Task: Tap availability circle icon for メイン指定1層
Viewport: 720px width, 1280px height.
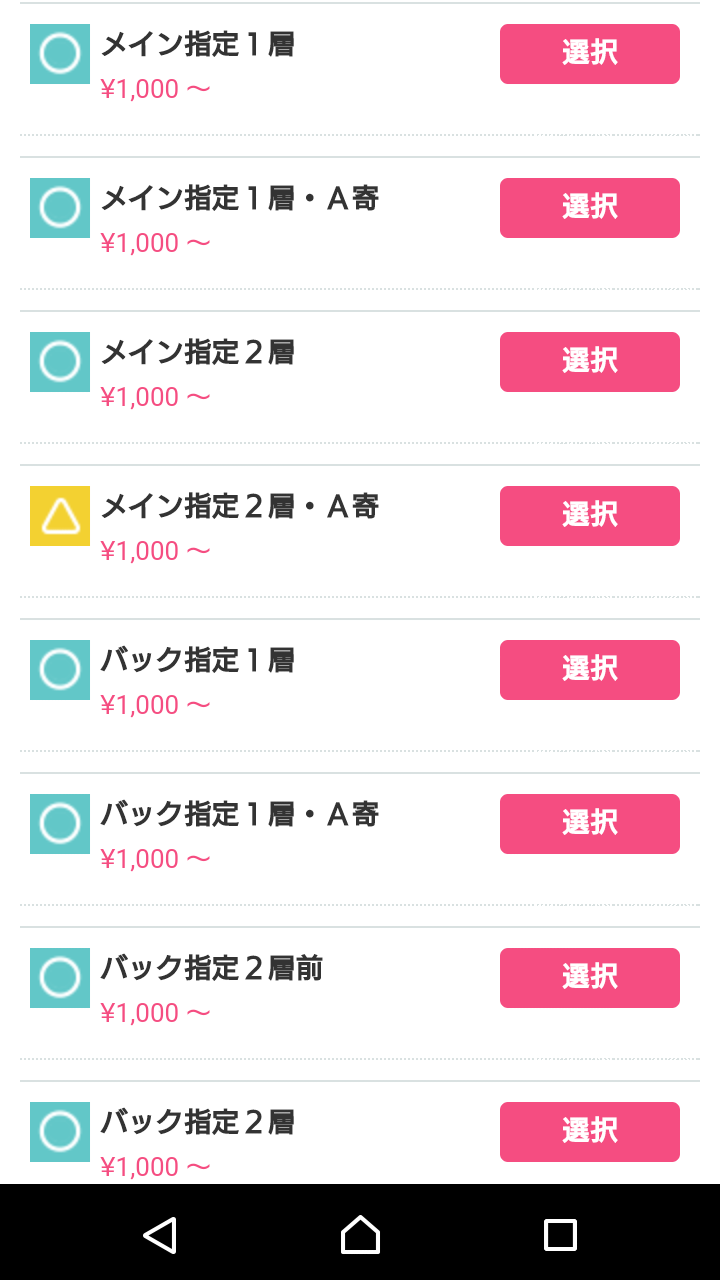Action: (60, 54)
